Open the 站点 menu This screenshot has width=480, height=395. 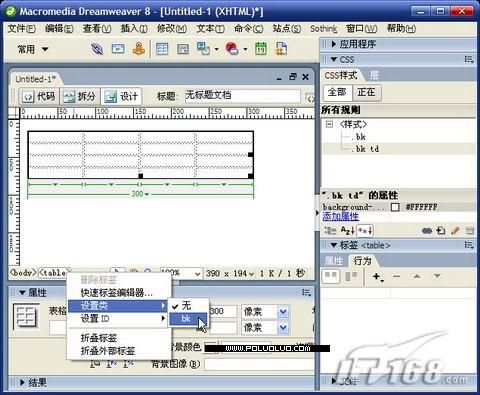point(287,29)
